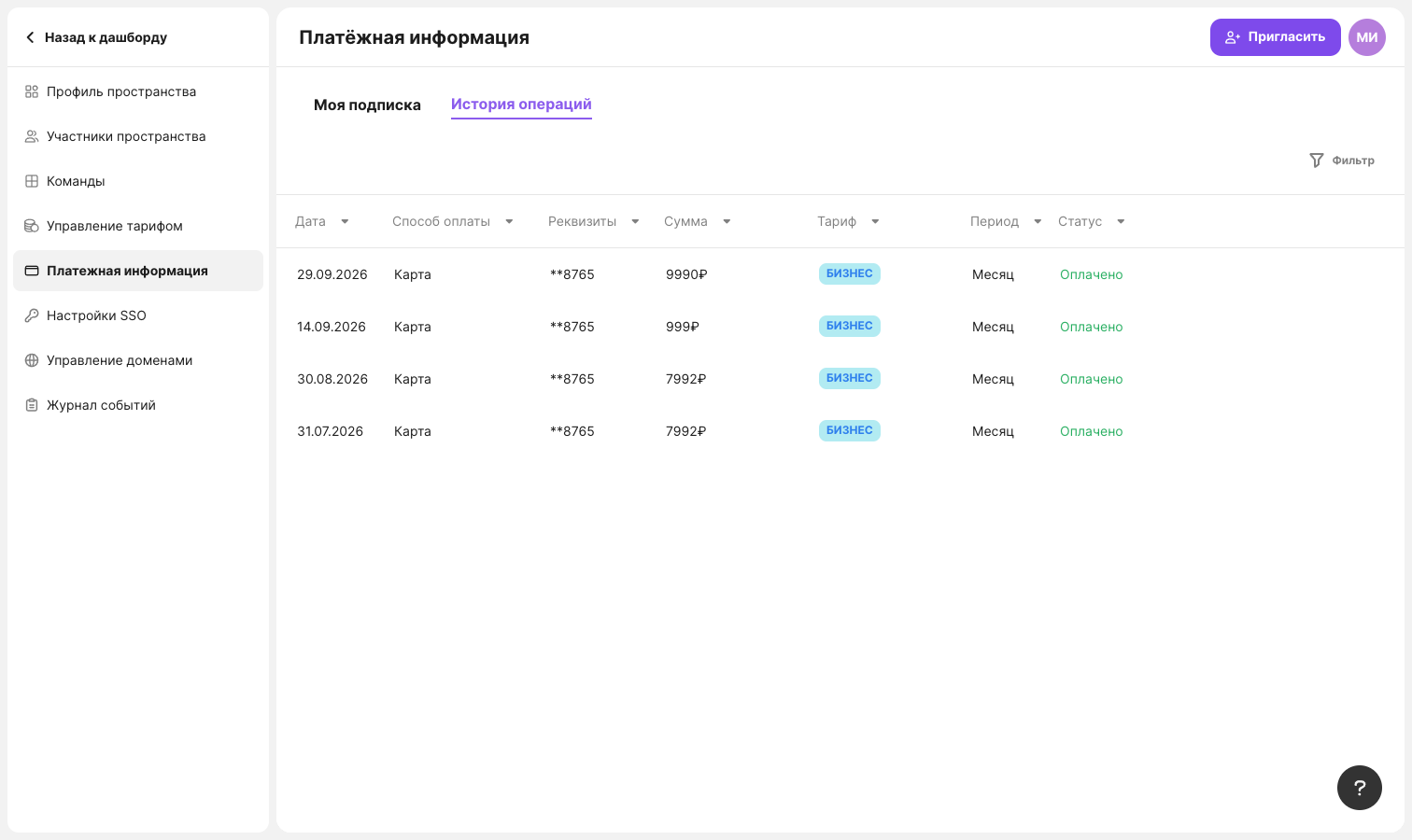1412x840 pixels.
Task: Click the Платёжная информация page heading
Action: point(415,37)
